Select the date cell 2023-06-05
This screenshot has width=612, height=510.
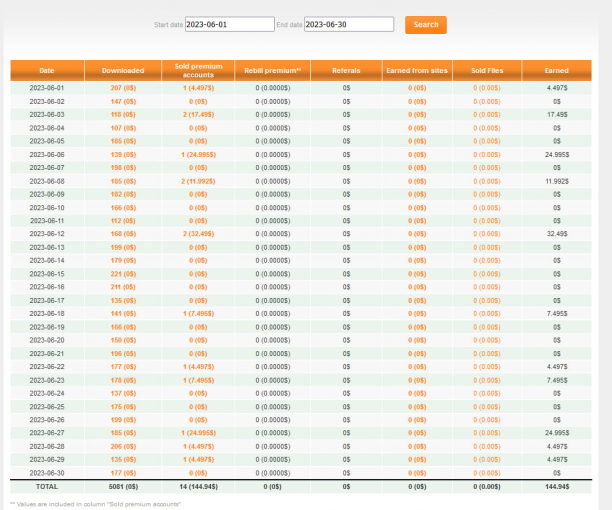coord(47,141)
